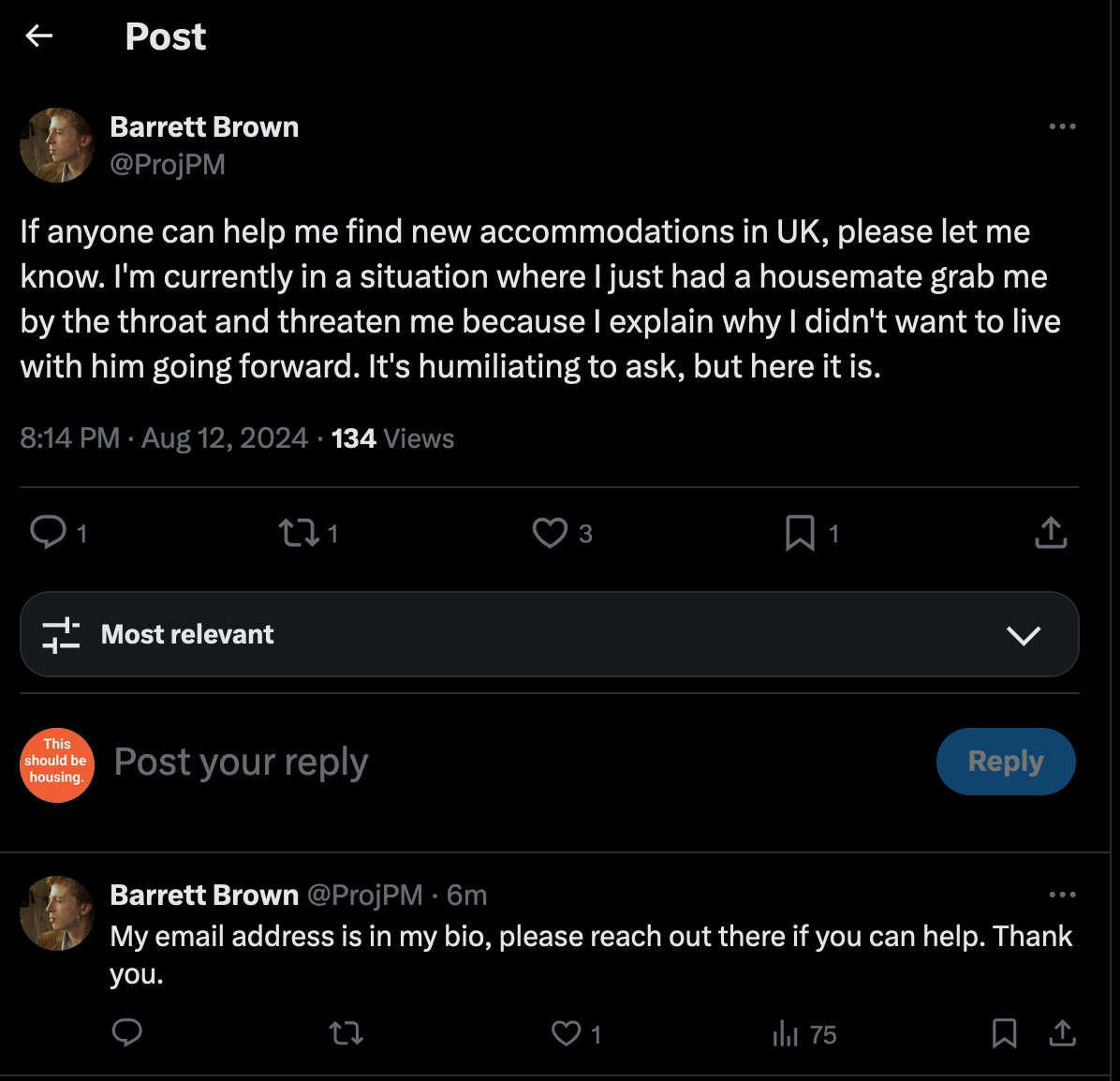Like the main post with heart icon
Screen dimensions: 1120x1081
550,533
